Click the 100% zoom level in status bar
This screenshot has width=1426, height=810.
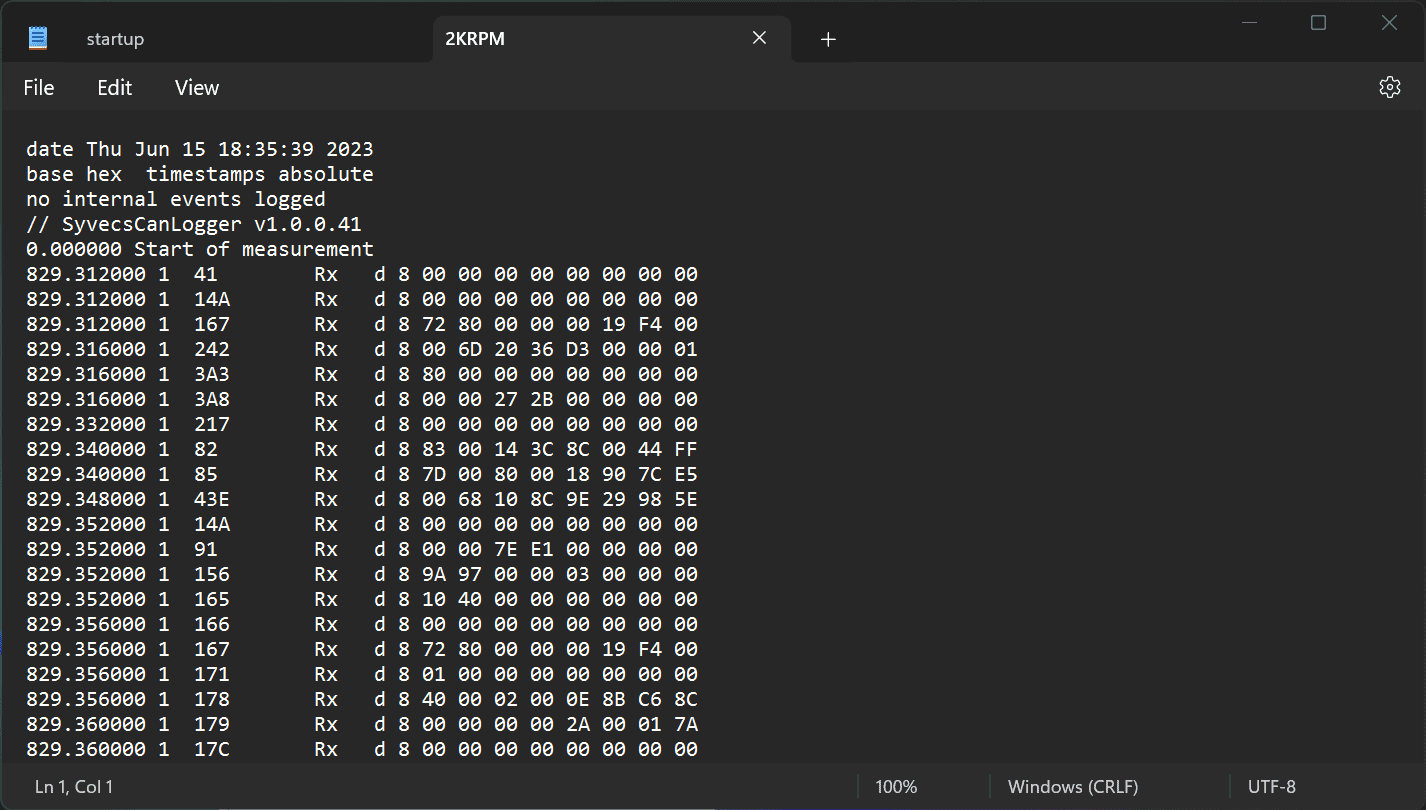click(x=896, y=787)
